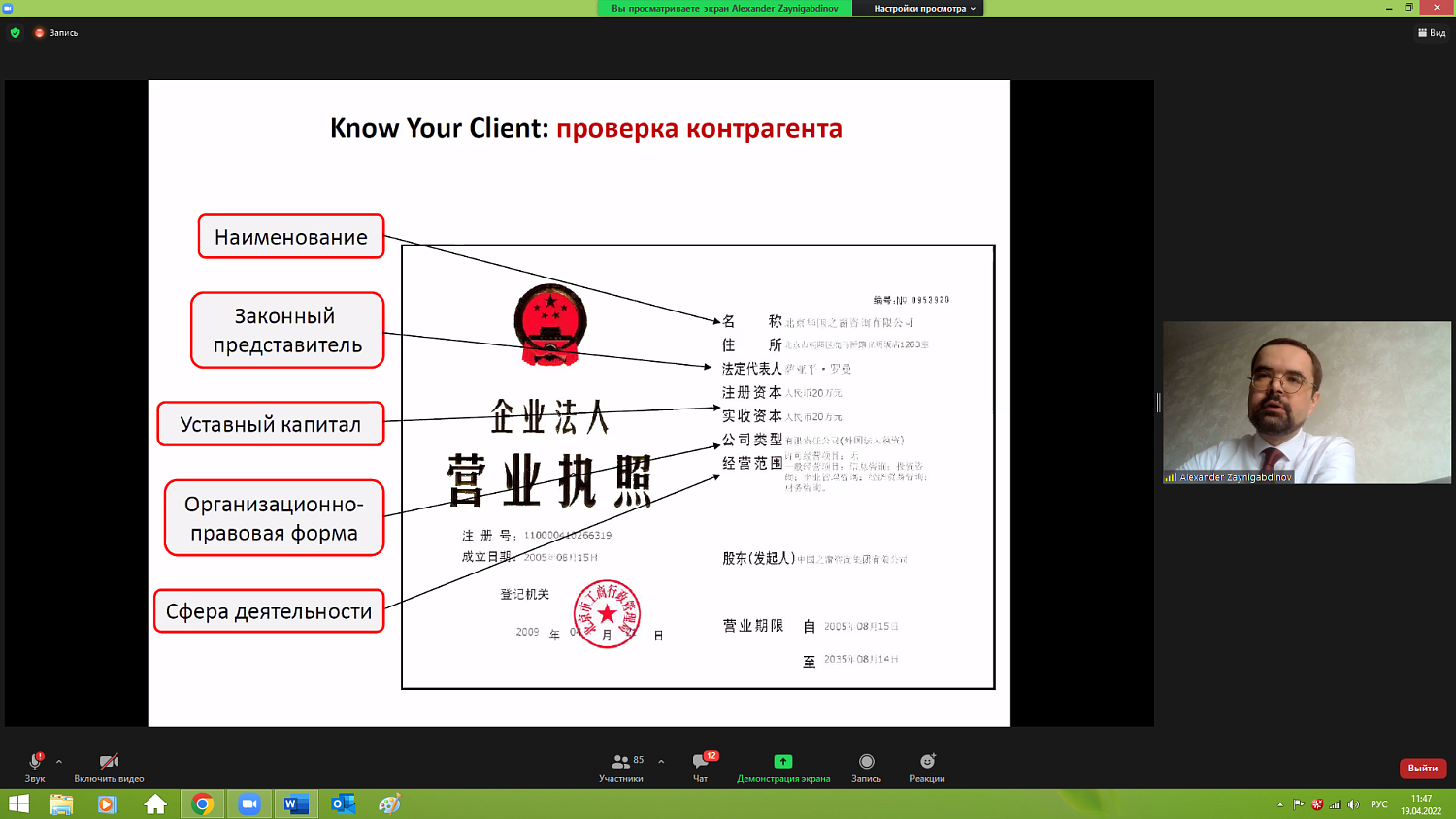This screenshot has height=819, width=1456.
Task: Open Google Chrome from the taskbar
Action: 202,804
